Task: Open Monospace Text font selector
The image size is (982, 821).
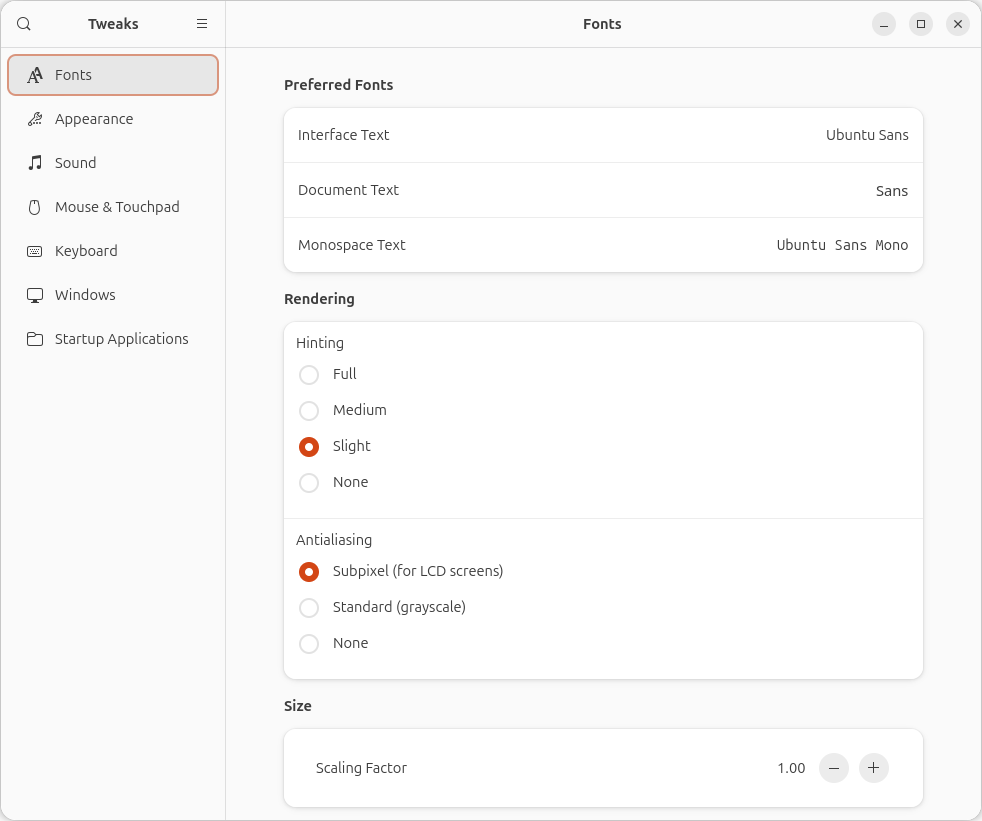Action: point(842,245)
